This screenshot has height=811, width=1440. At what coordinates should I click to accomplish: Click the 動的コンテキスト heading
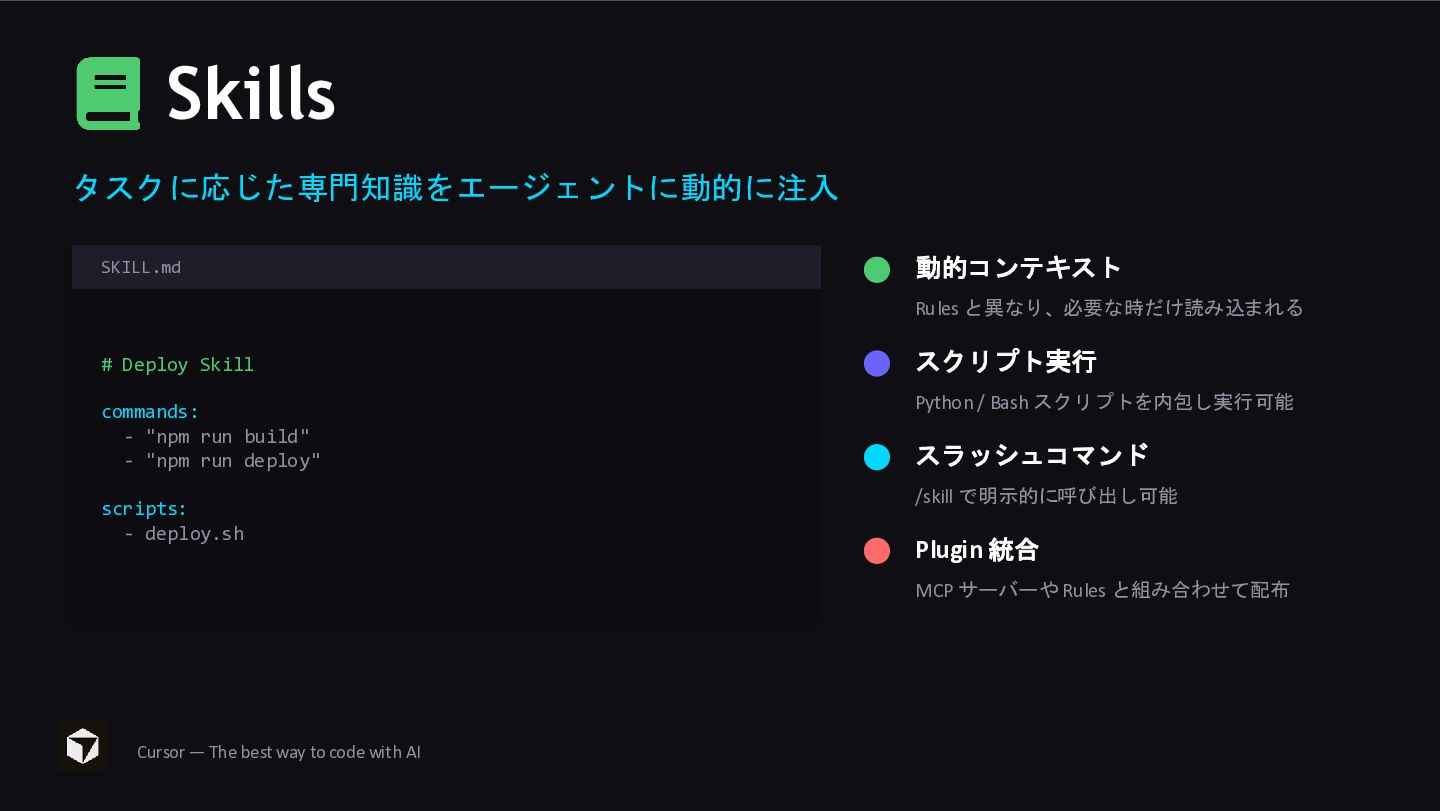pyautogui.click(x=1018, y=267)
